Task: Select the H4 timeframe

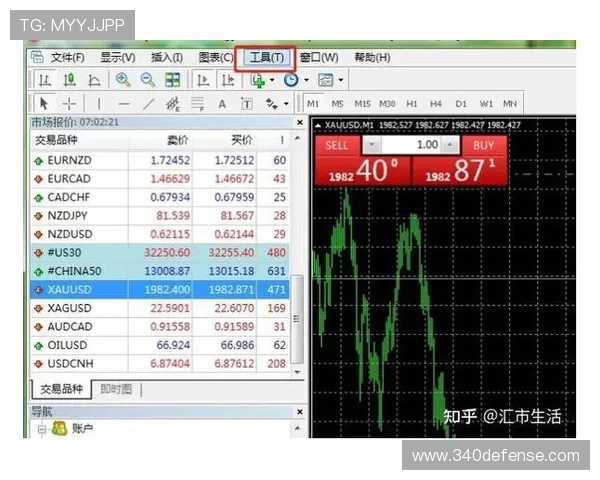Action: pyautogui.click(x=436, y=104)
